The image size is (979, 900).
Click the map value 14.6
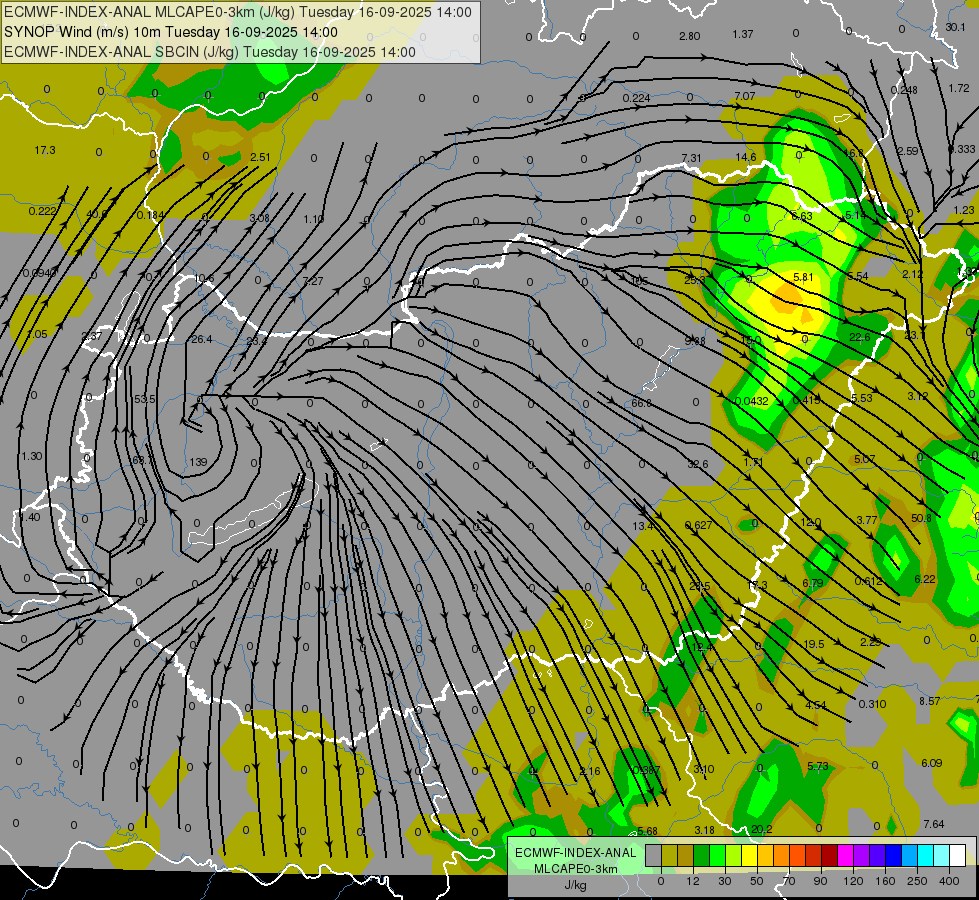[745, 157]
